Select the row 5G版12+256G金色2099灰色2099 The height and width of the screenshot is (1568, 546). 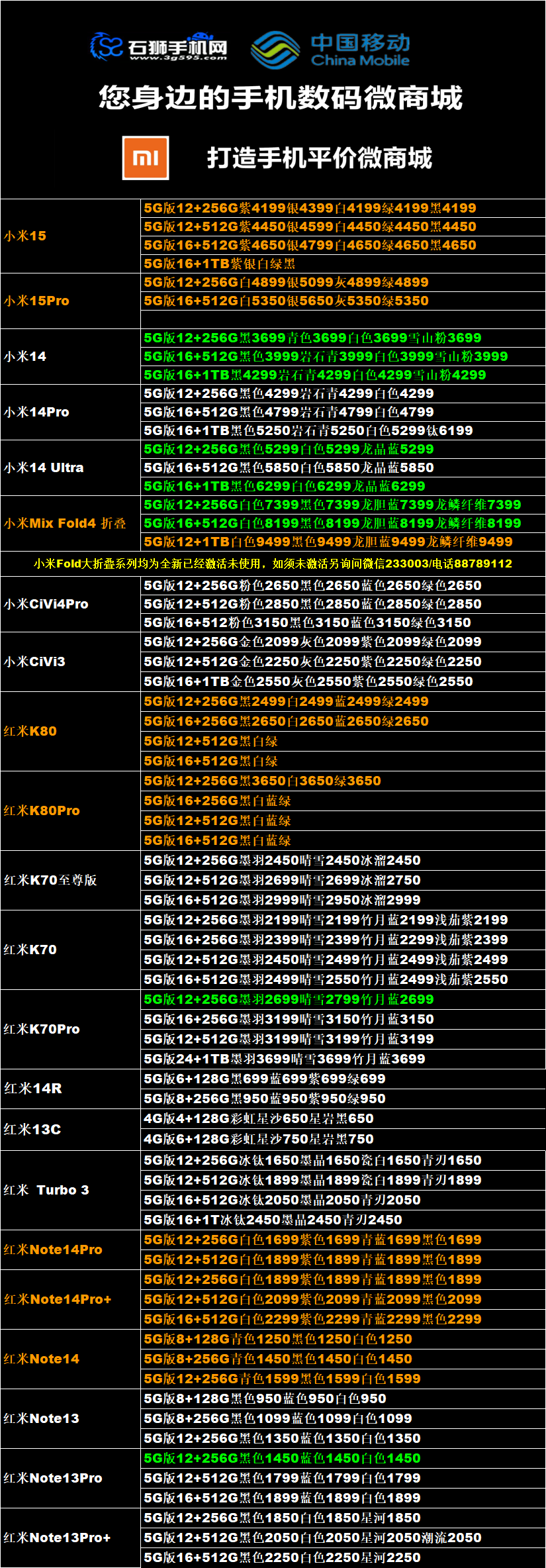(343, 642)
